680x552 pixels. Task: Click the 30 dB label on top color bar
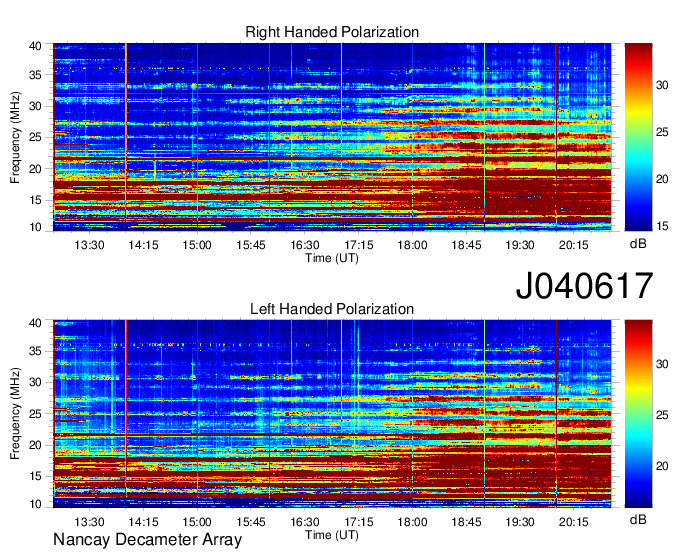(x=662, y=85)
